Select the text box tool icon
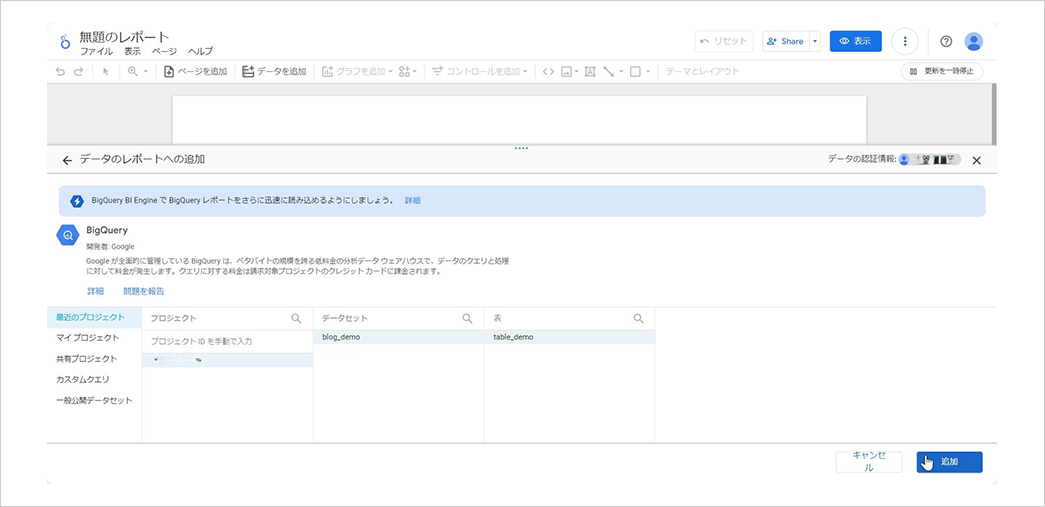Viewport: 1045px width, 507px height. pos(590,71)
